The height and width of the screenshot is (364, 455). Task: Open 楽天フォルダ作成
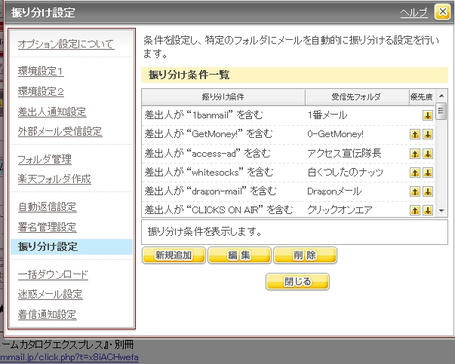click(54, 179)
